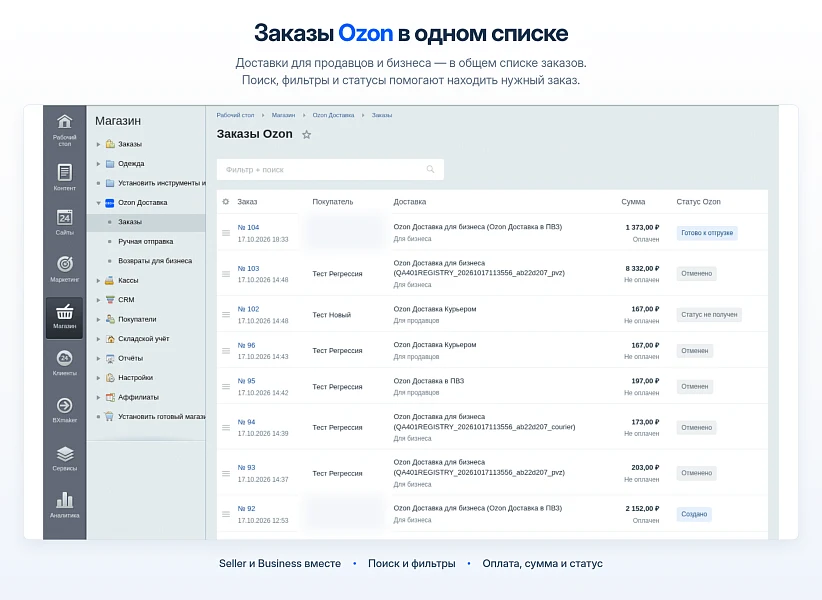Expand the Складской учёт tree node
822x600 pixels.
[98, 339]
